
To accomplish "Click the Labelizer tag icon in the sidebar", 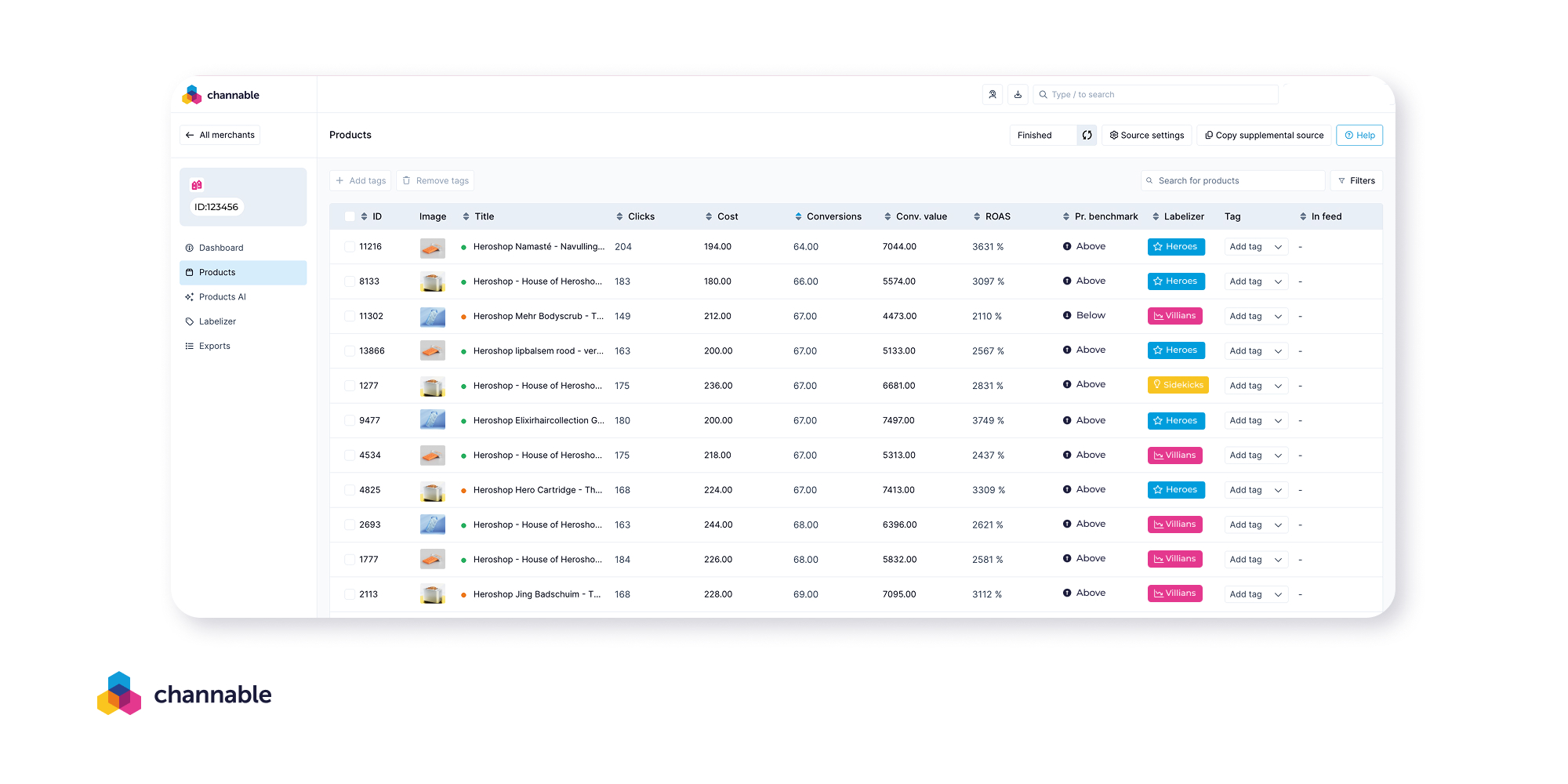I will pos(189,321).
